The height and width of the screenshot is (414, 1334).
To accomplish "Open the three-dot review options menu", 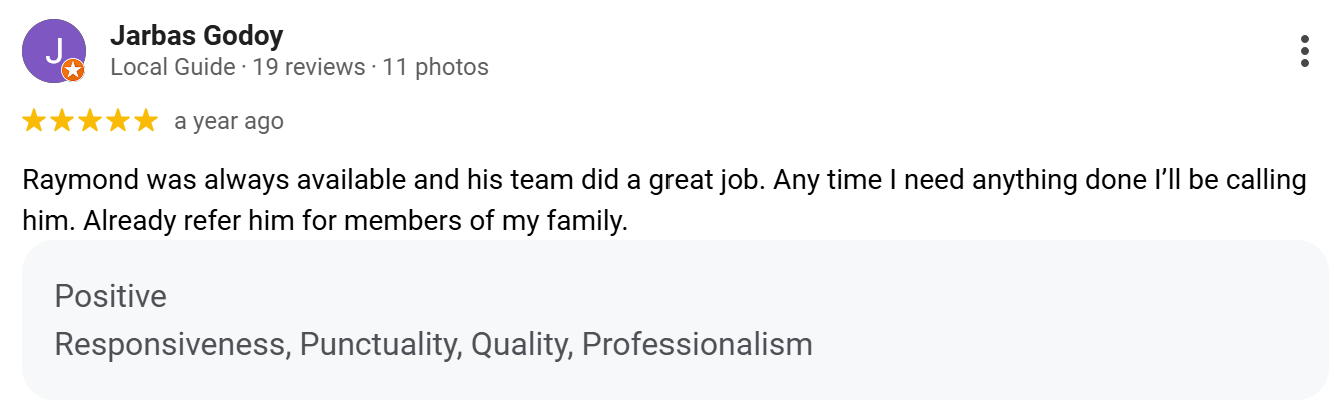I will coord(1304,51).
